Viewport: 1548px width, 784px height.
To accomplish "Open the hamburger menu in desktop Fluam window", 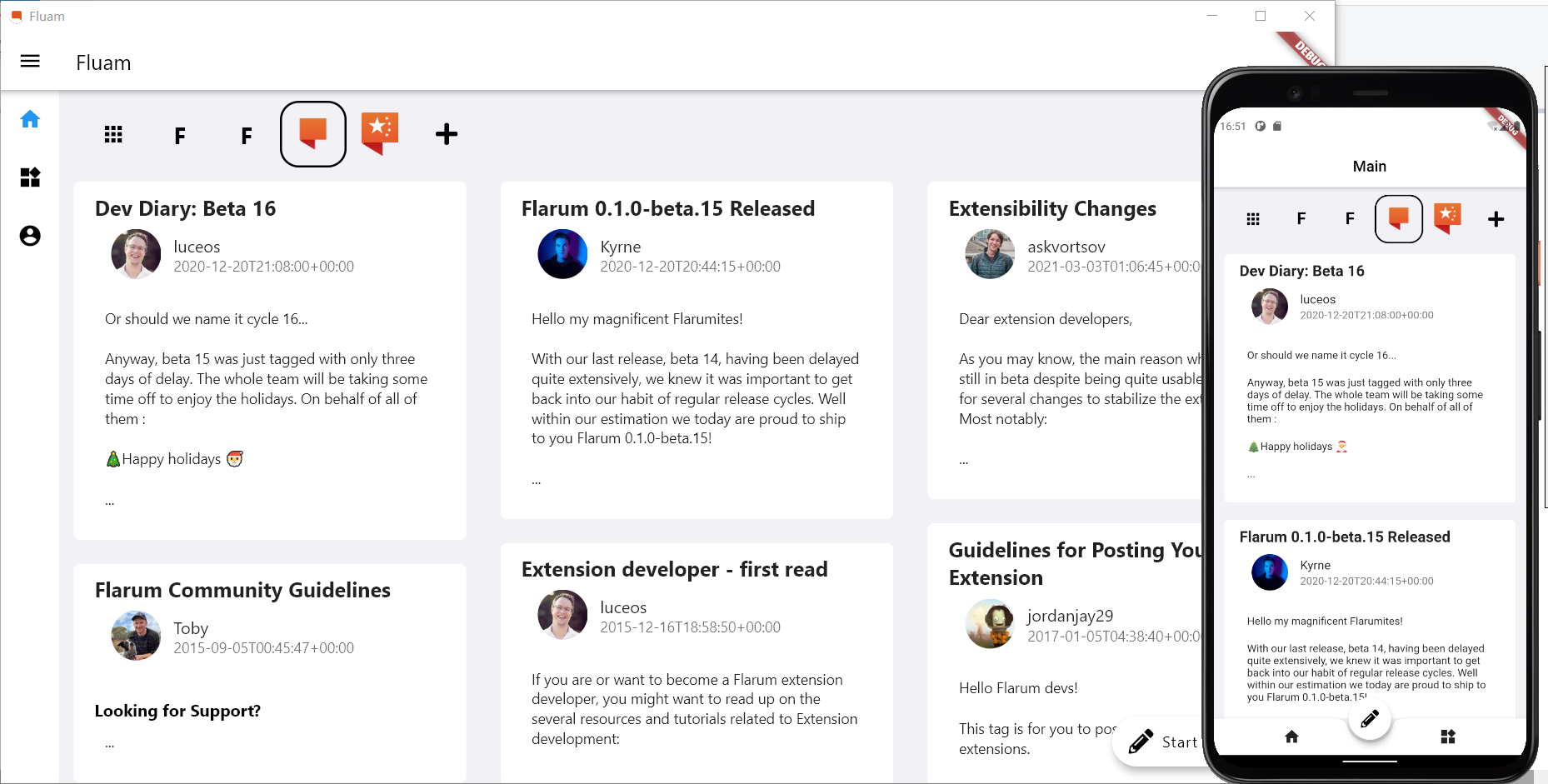I will [30, 62].
